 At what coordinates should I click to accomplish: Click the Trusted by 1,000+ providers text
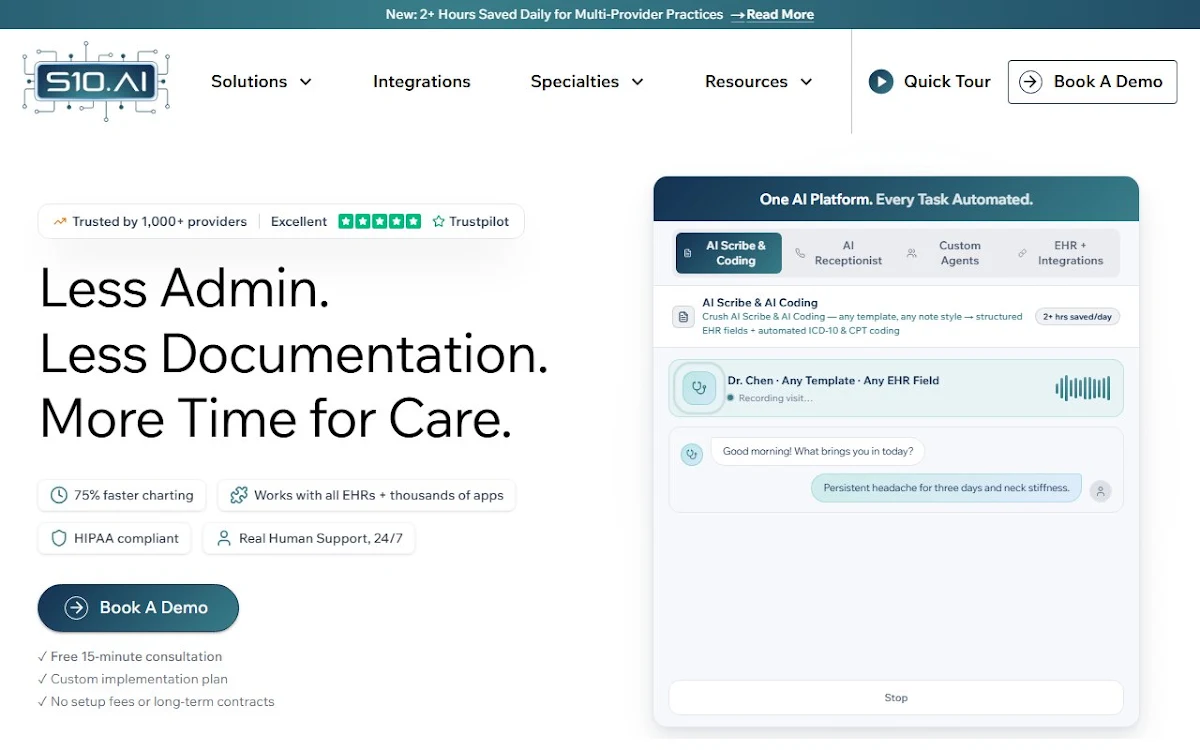point(159,222)
